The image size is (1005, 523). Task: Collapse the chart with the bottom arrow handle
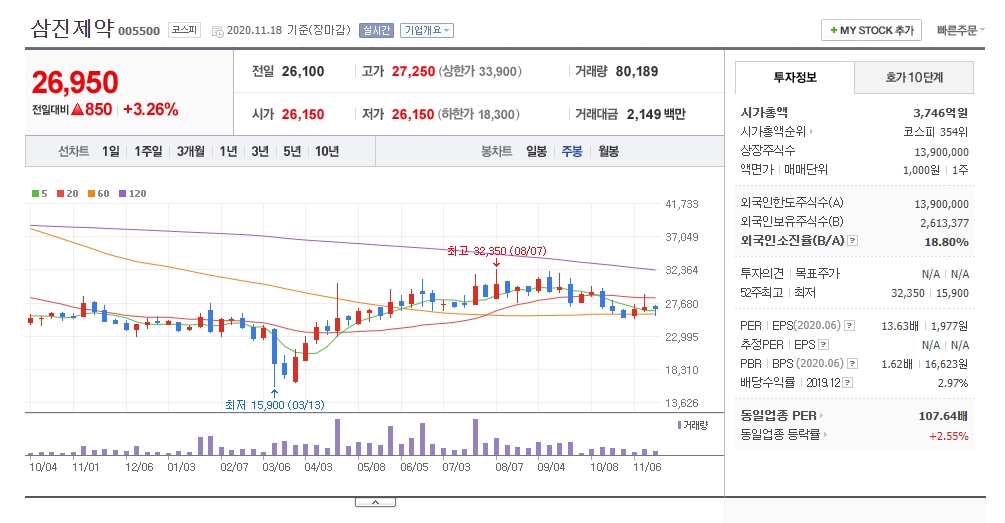tap(375, 502)
